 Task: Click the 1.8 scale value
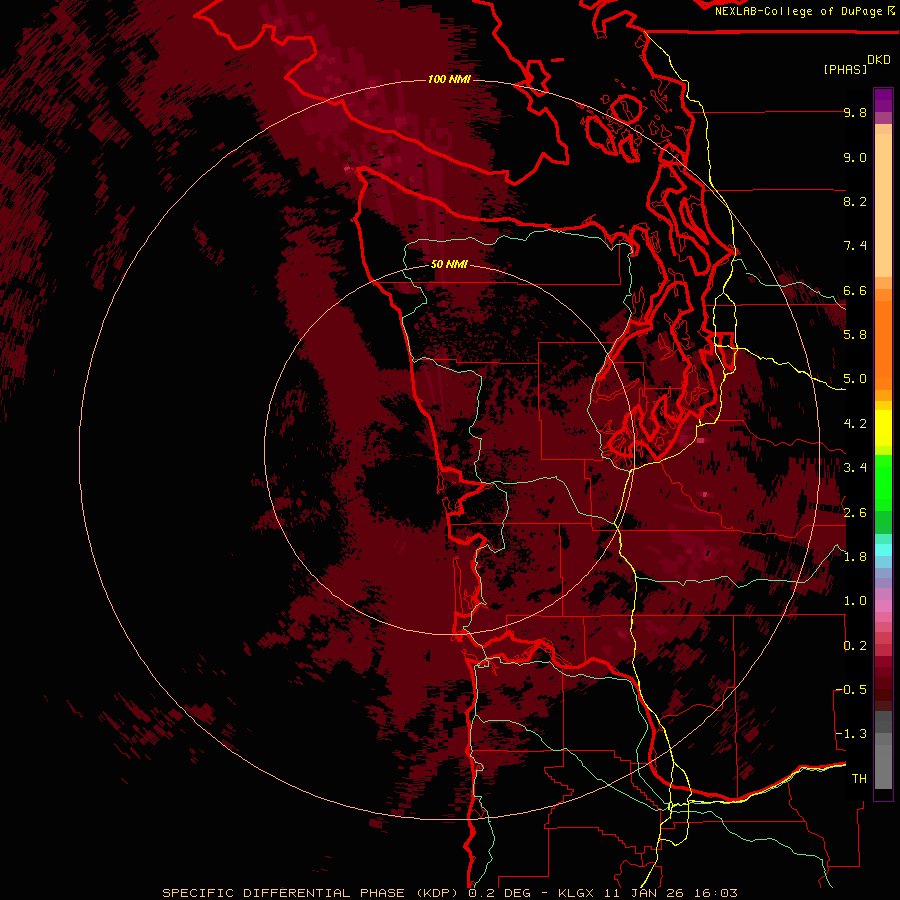[x=855, y=557]
